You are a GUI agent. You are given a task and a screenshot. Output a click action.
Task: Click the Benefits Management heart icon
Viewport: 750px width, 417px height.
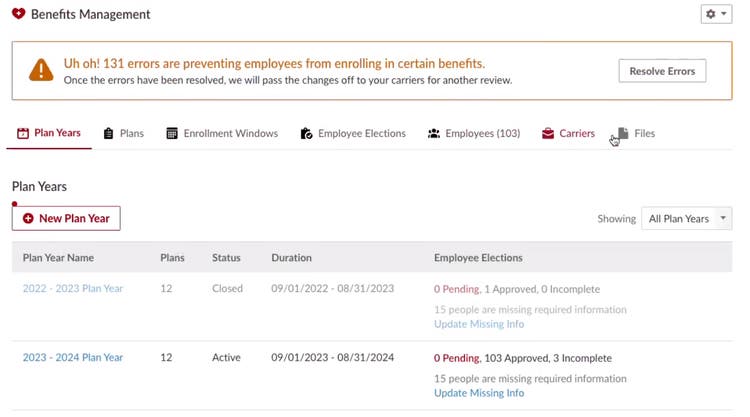19,14
